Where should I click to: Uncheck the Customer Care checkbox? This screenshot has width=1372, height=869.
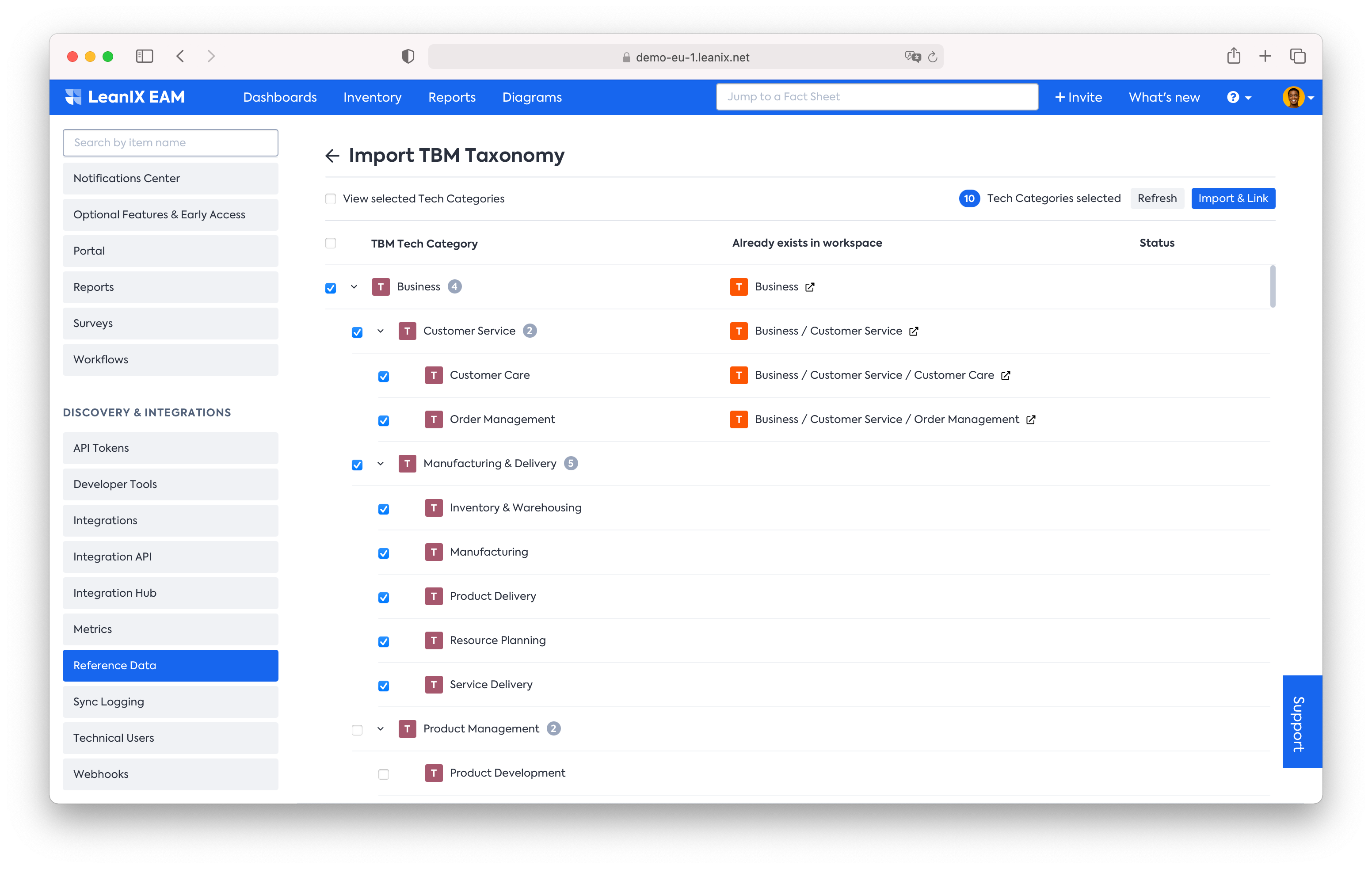(384, 377)
